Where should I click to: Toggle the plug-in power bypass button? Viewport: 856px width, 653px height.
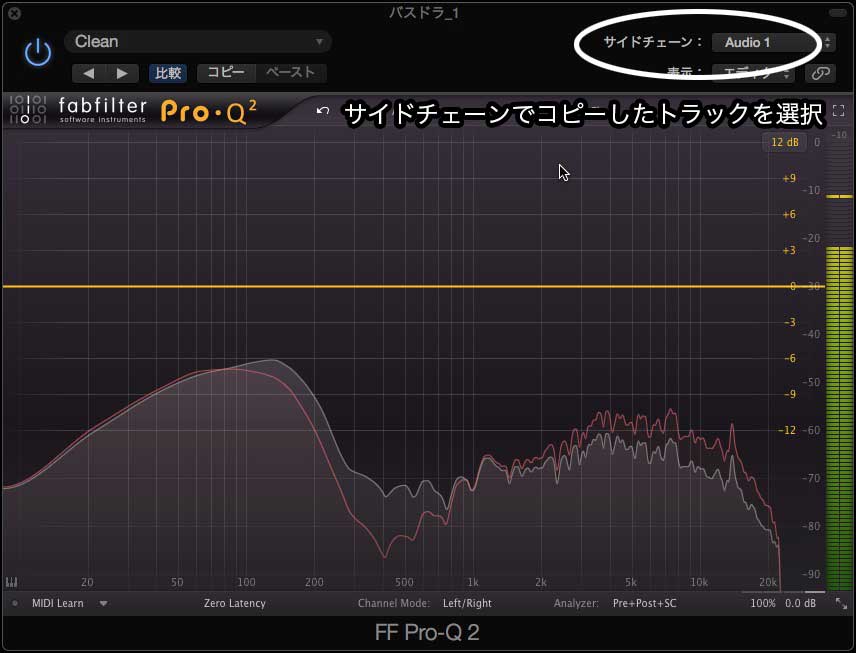[38, 52]
